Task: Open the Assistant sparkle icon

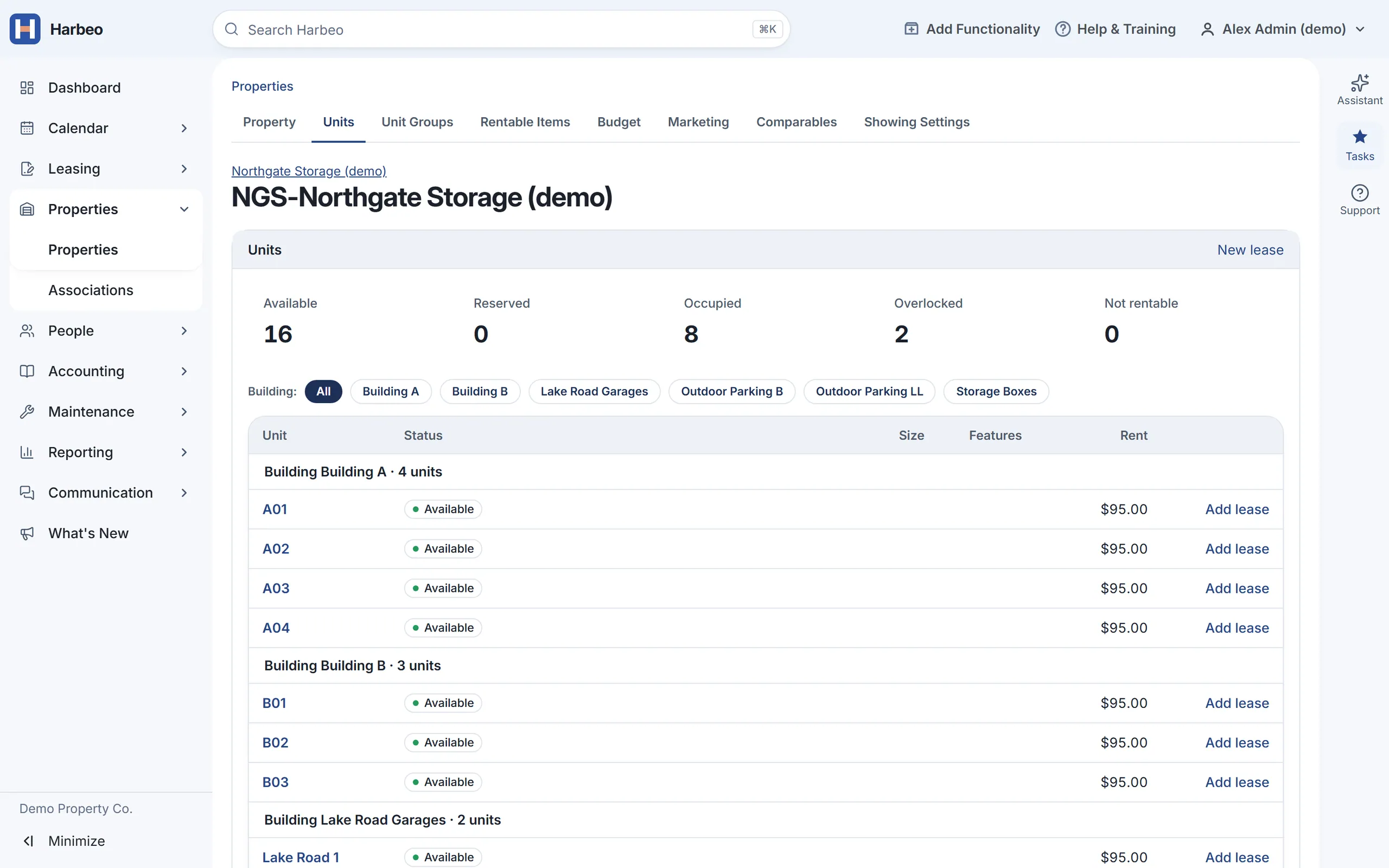Action: coord(1360,83)
